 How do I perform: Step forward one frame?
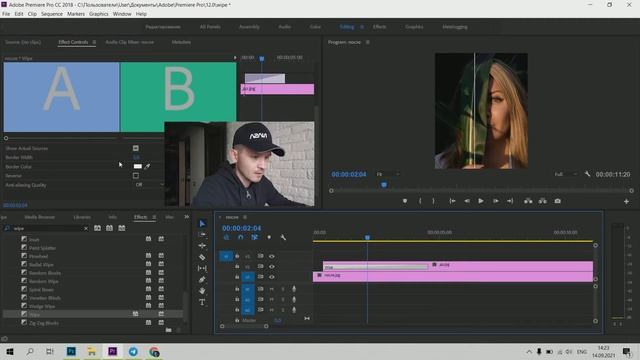[x=496, y=201]
